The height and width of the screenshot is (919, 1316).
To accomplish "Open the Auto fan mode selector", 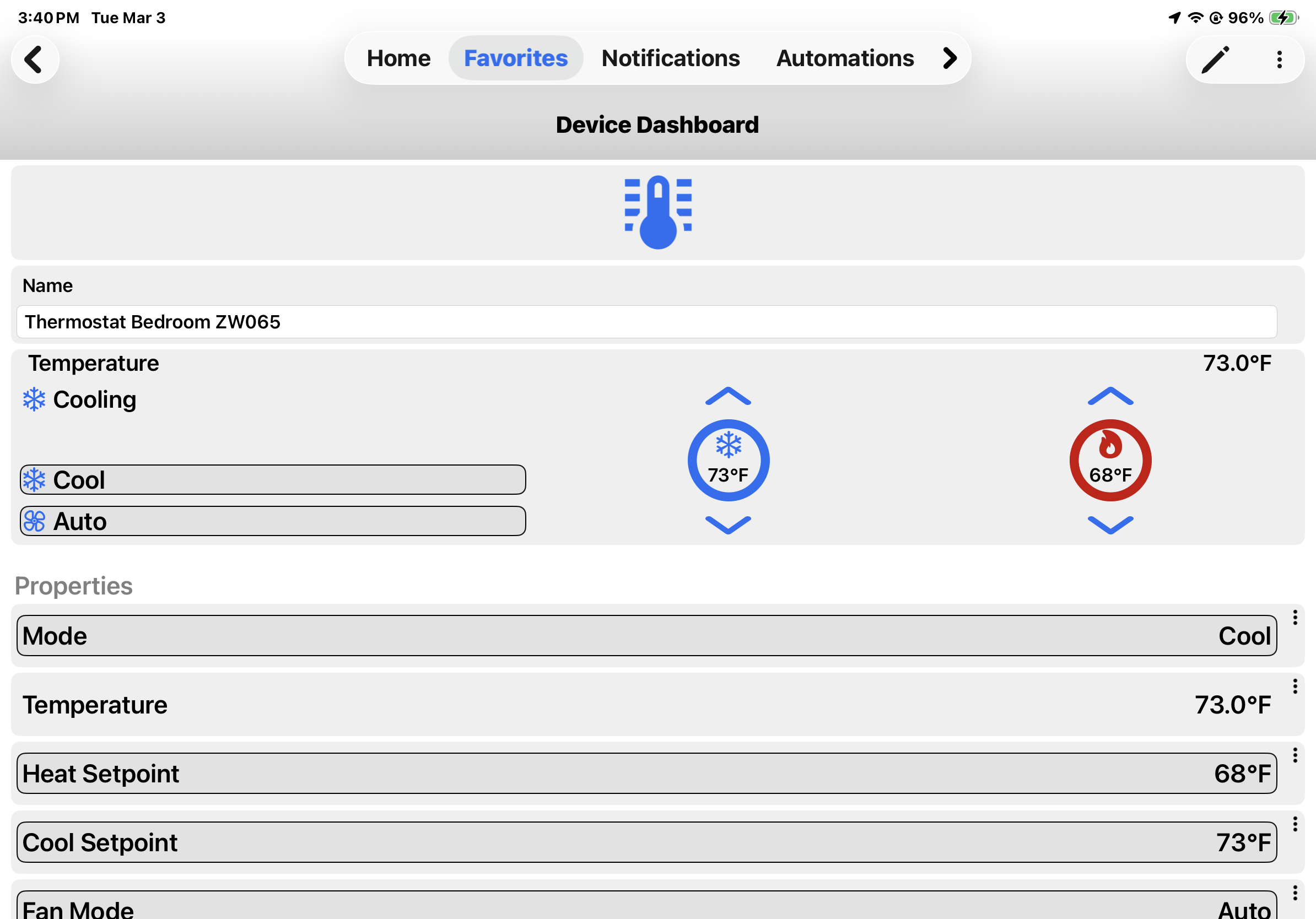I will pos(273,521).
